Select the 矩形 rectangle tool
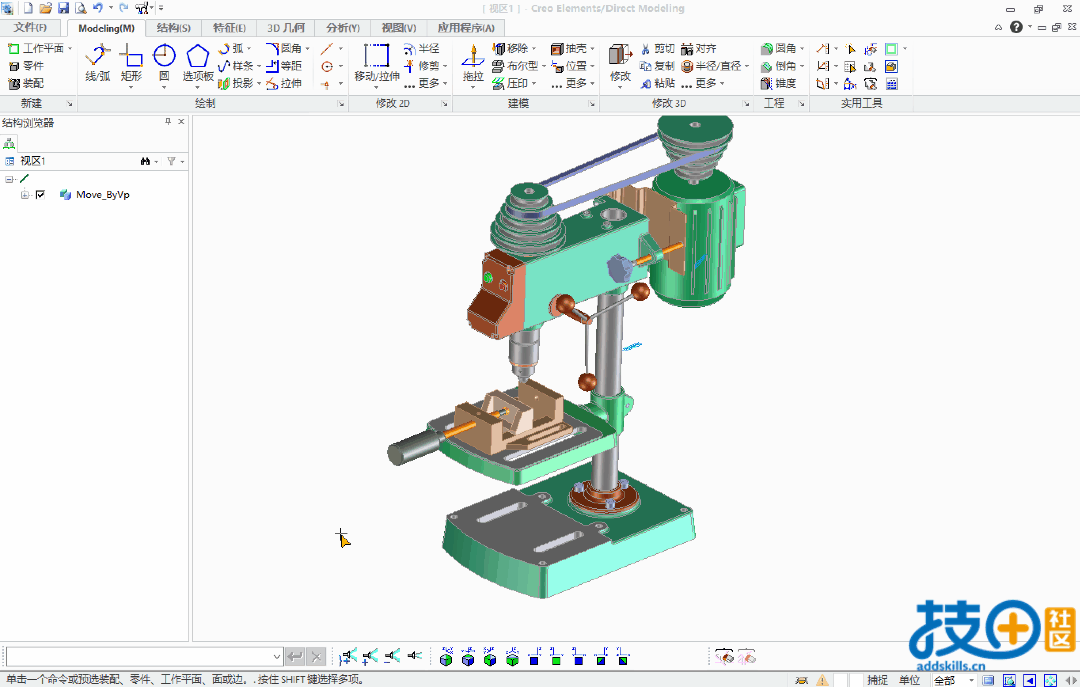 [131, 63]
